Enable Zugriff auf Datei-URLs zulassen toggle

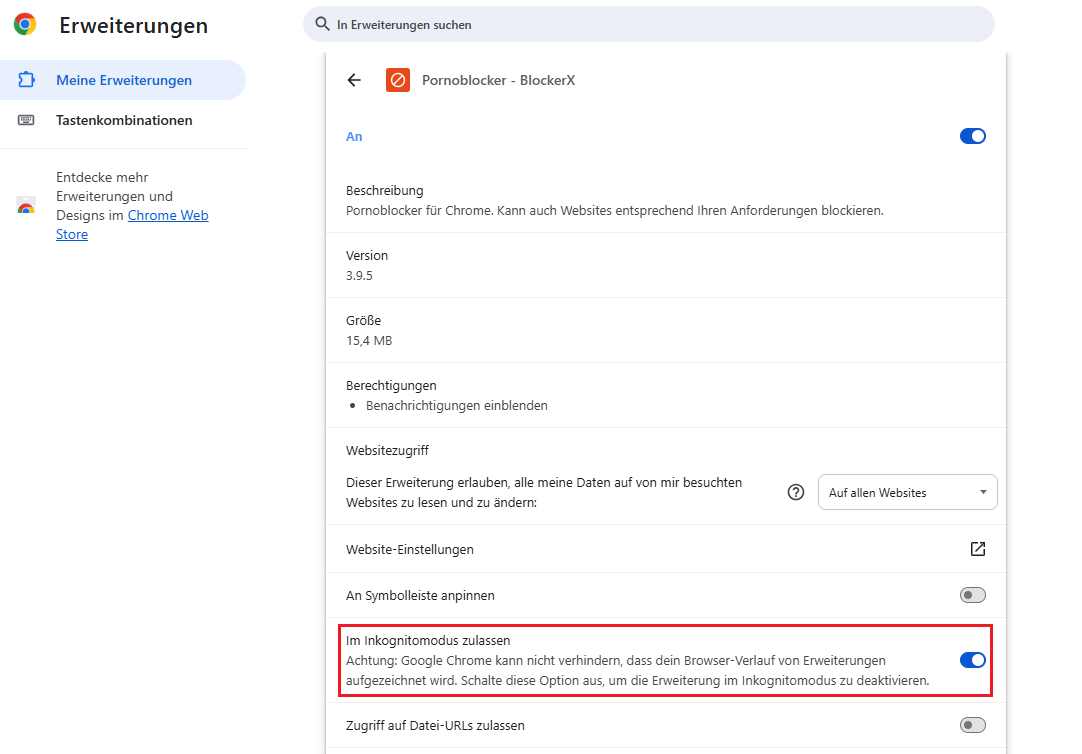(973, 725)
